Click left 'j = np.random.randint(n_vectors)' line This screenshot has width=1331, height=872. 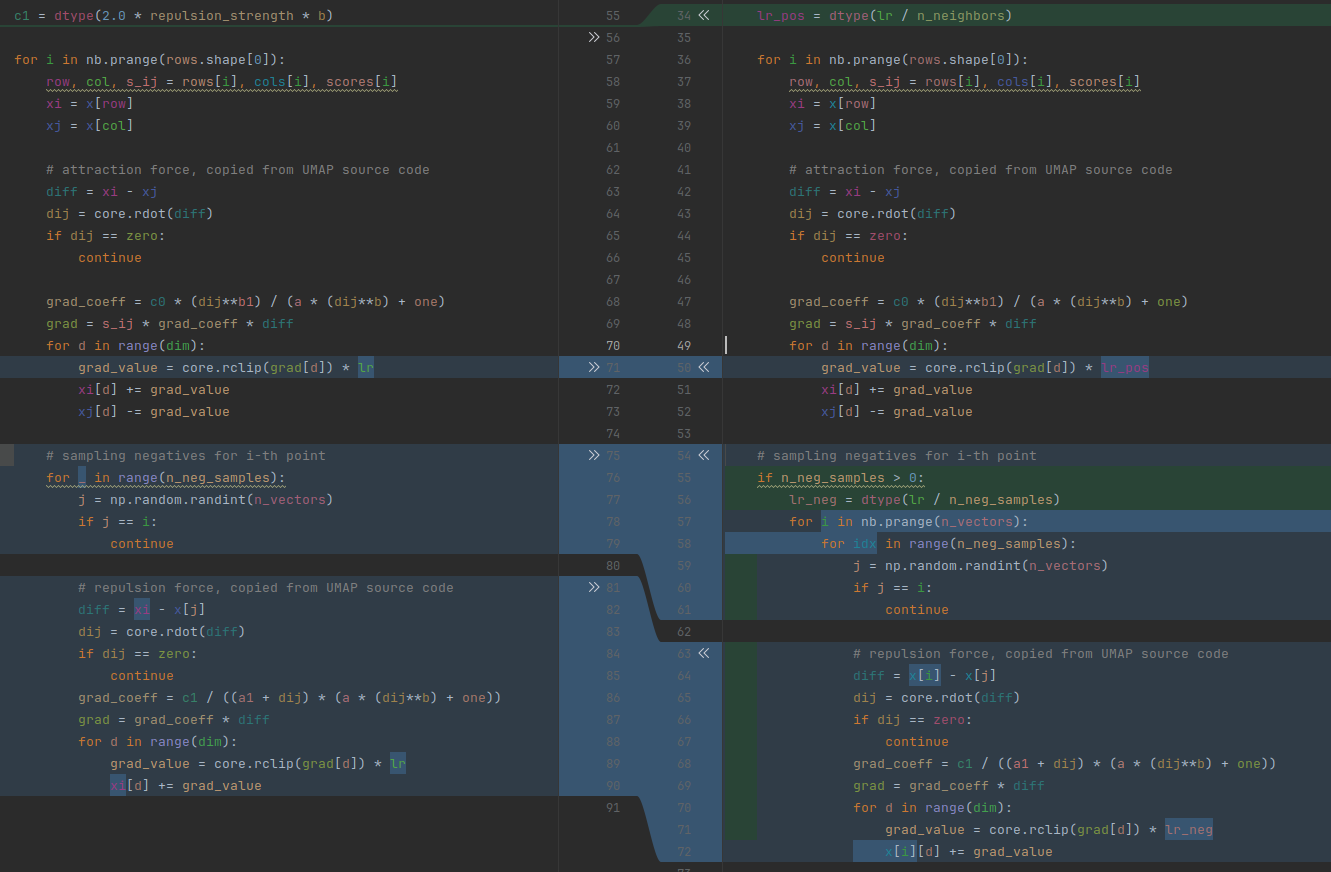pyautogui.click(x=206, y=499)
